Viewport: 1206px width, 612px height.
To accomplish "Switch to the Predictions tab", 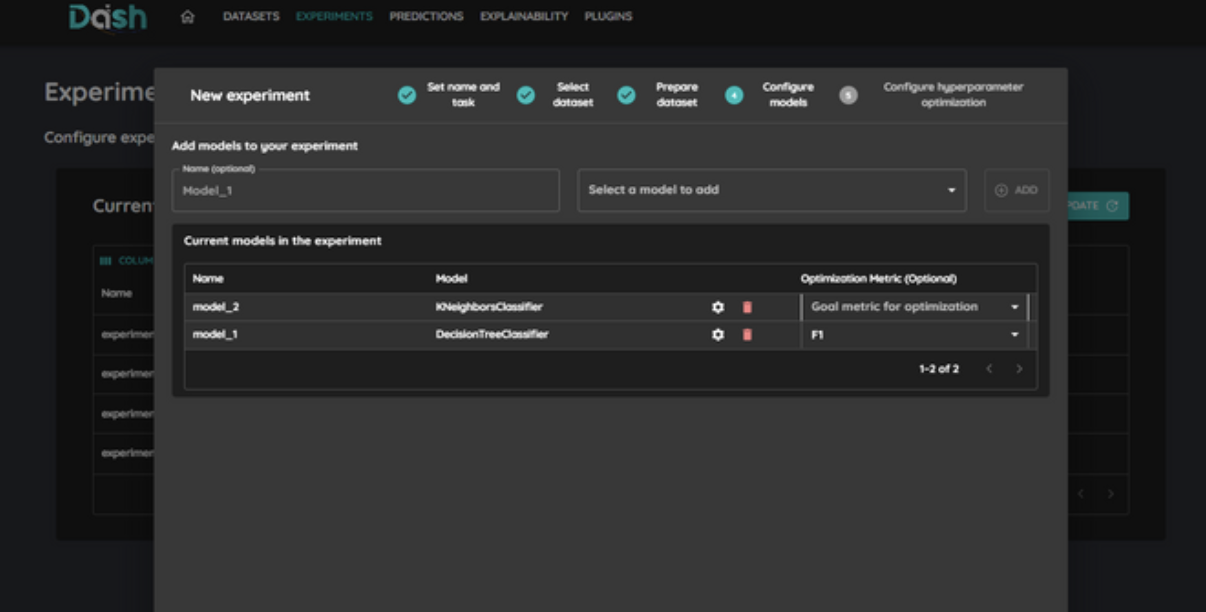I will [x=426, y=17].
